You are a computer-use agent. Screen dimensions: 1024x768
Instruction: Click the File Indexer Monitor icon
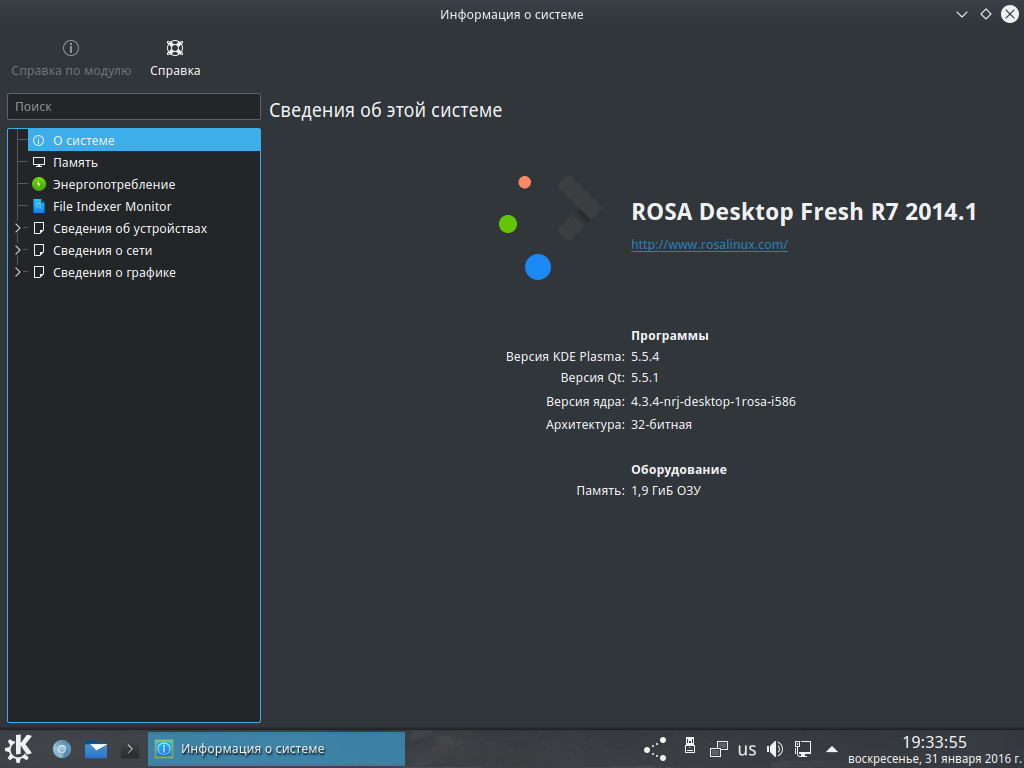pyautogui.click(x=39, y=206)
